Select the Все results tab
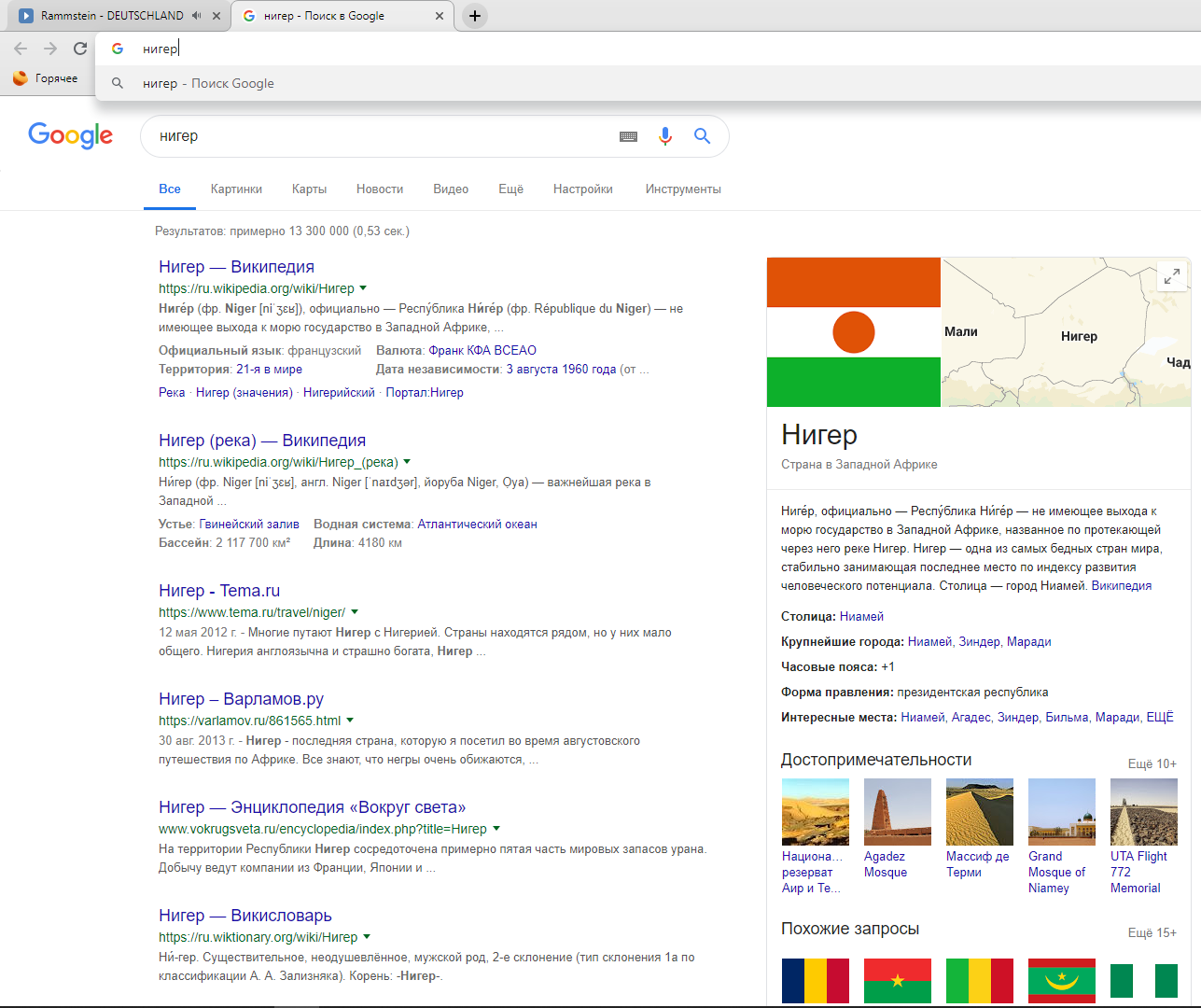Image resolution: width=1201 pixels, height=1008 pixels. [x=170, y=189]
